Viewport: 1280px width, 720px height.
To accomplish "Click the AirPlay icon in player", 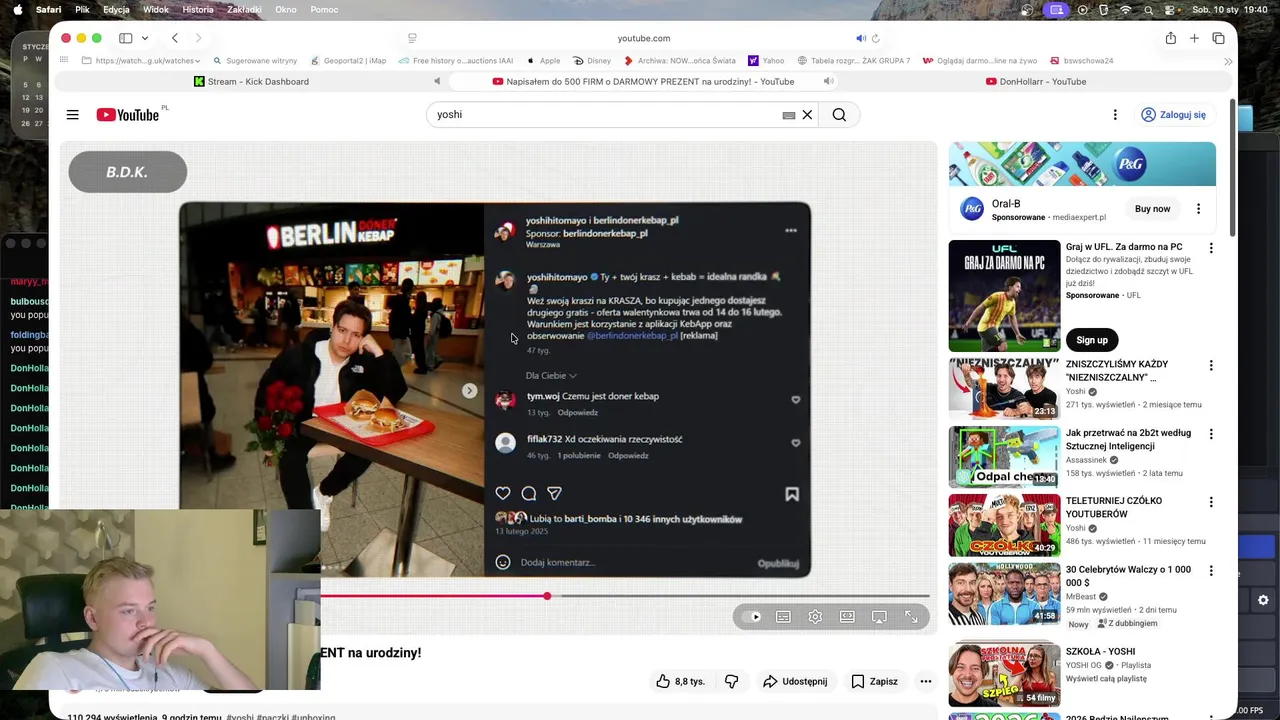I will coord(879,617).
